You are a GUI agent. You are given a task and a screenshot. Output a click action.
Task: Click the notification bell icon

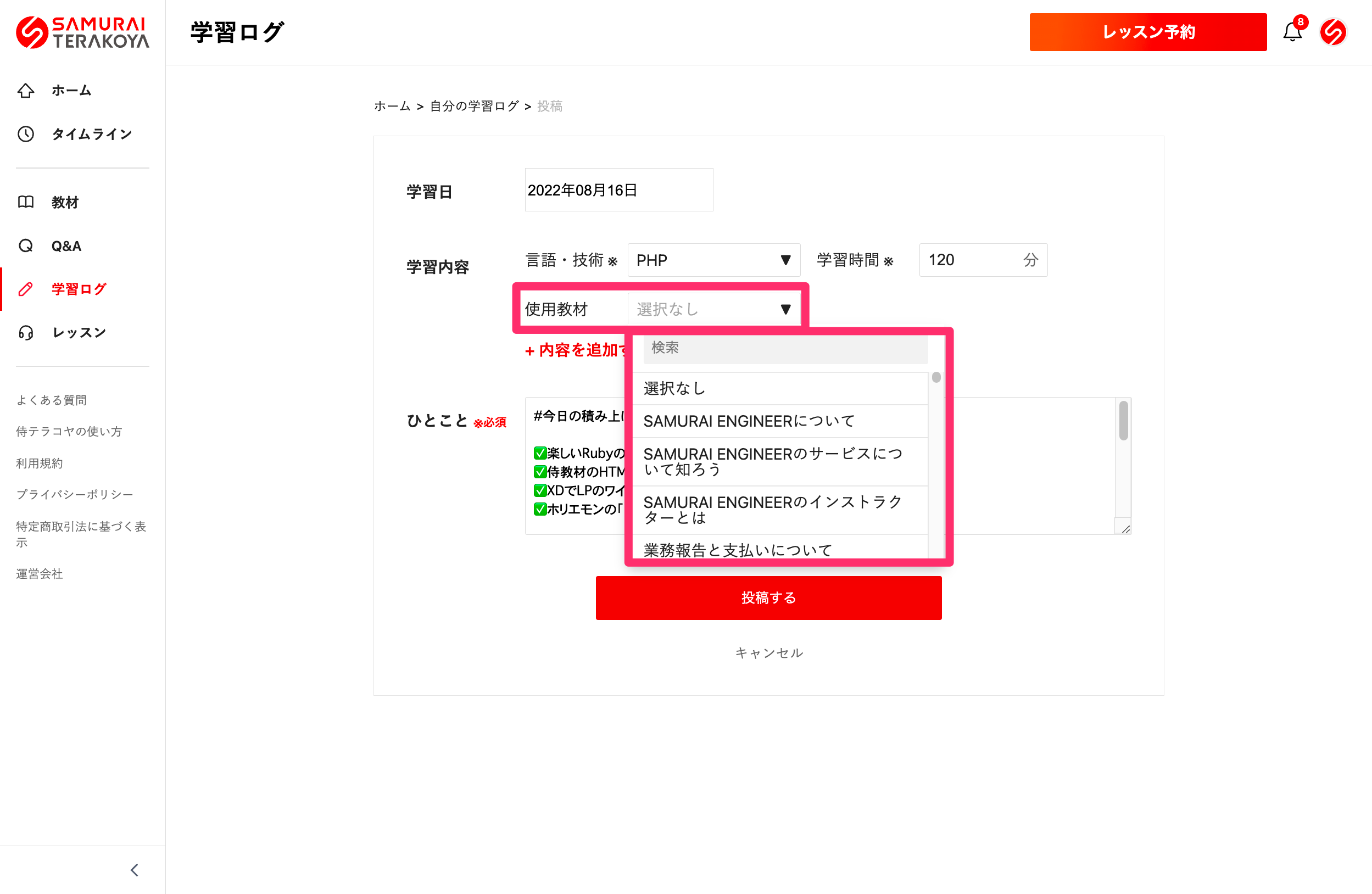click(1292, 32)
